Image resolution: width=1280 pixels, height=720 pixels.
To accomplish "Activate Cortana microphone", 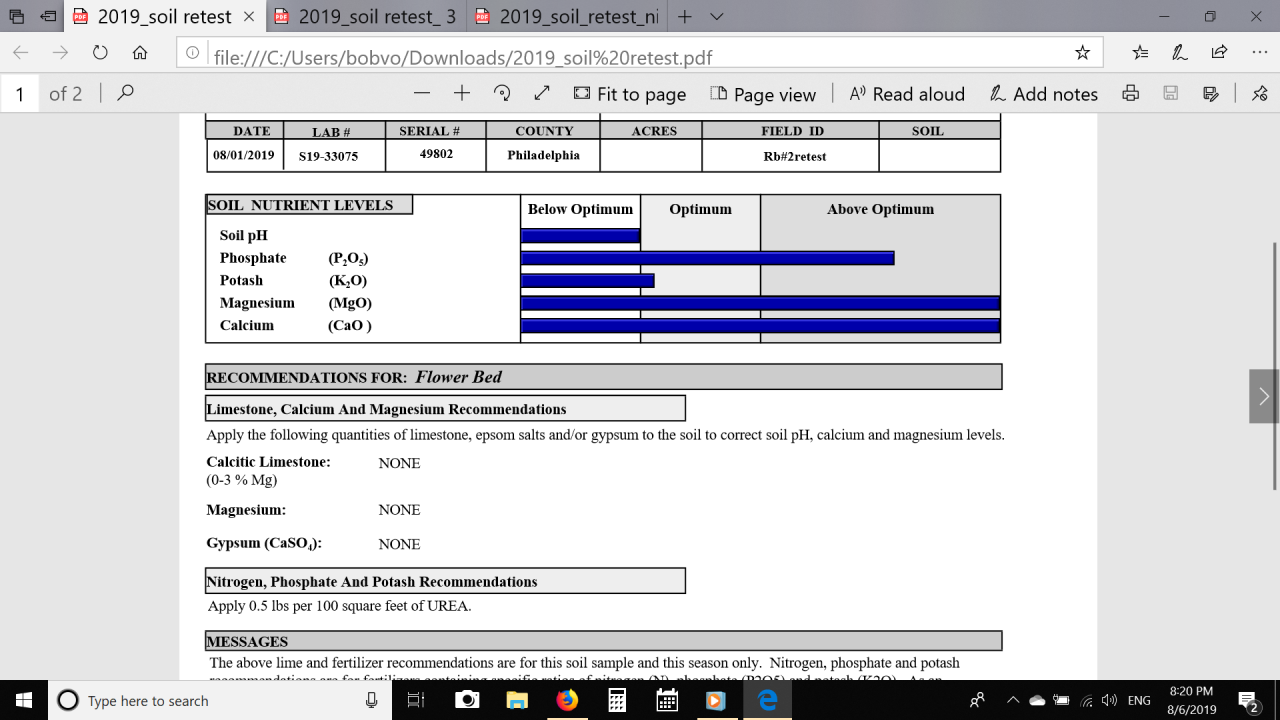I will pyautogui.click(x=371, y=701).
